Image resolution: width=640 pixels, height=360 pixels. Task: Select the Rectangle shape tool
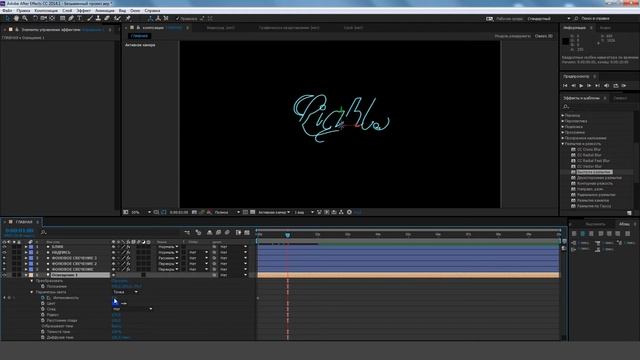click(x=62, y=18)
